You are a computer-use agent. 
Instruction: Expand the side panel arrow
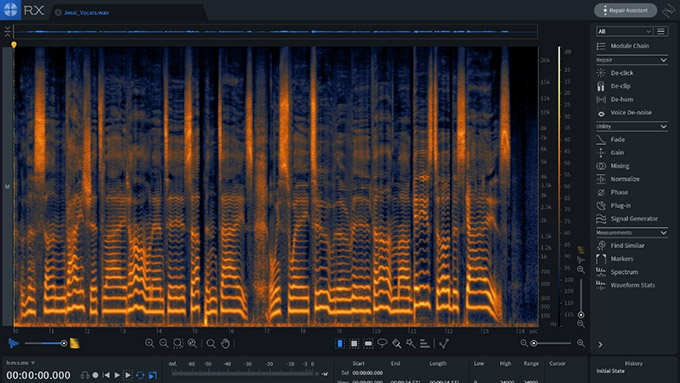600,344
